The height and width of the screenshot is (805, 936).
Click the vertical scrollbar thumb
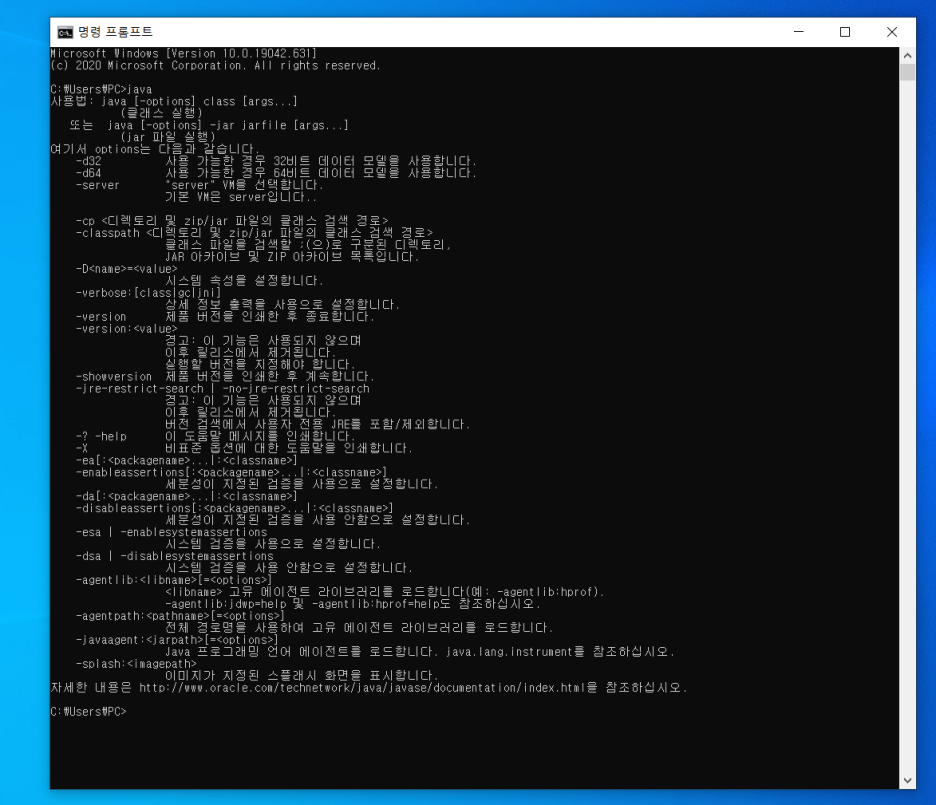[x=907, y=72]
